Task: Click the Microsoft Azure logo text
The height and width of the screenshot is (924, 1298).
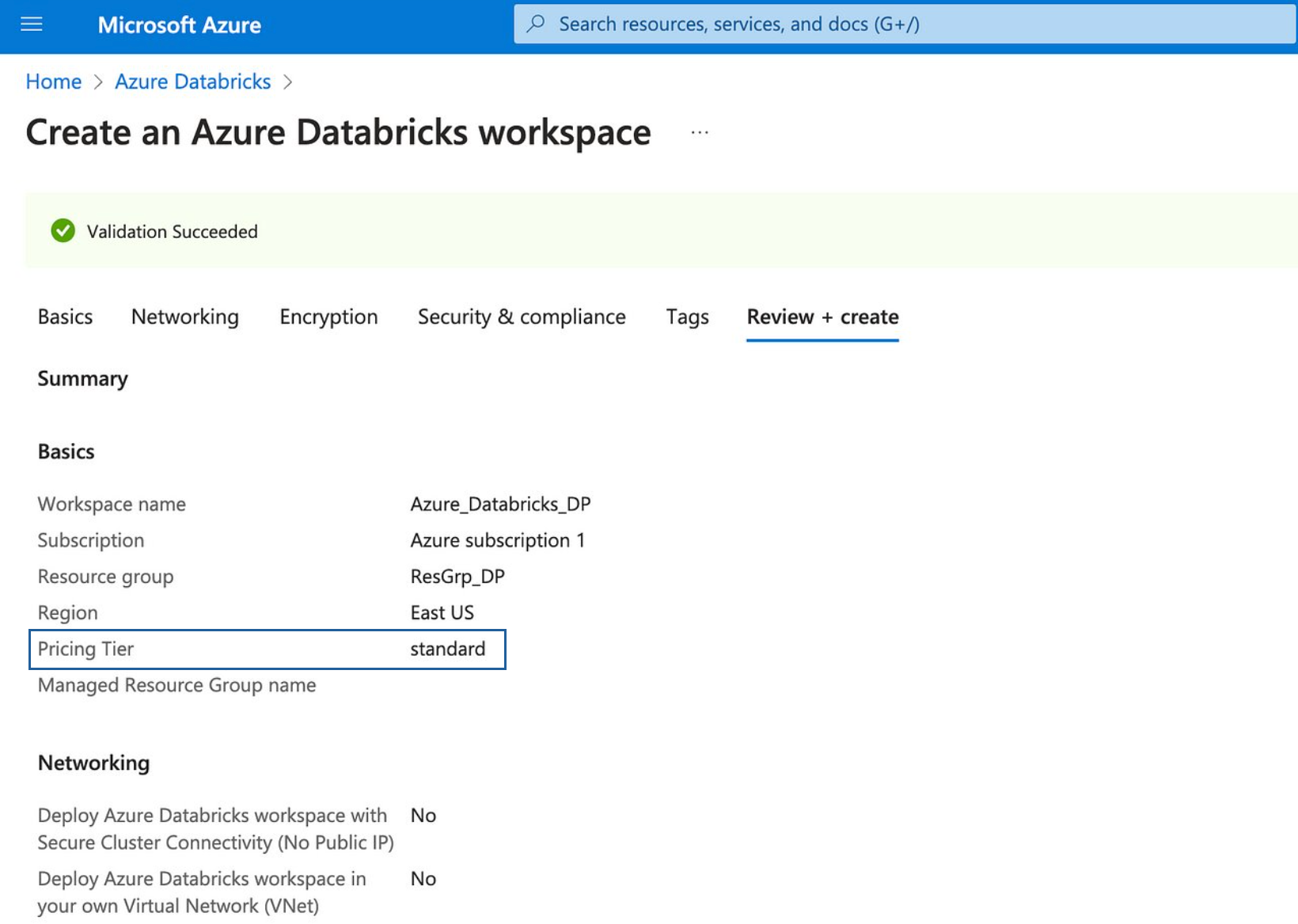Action: pyautogui.click(x=179, y=25)
